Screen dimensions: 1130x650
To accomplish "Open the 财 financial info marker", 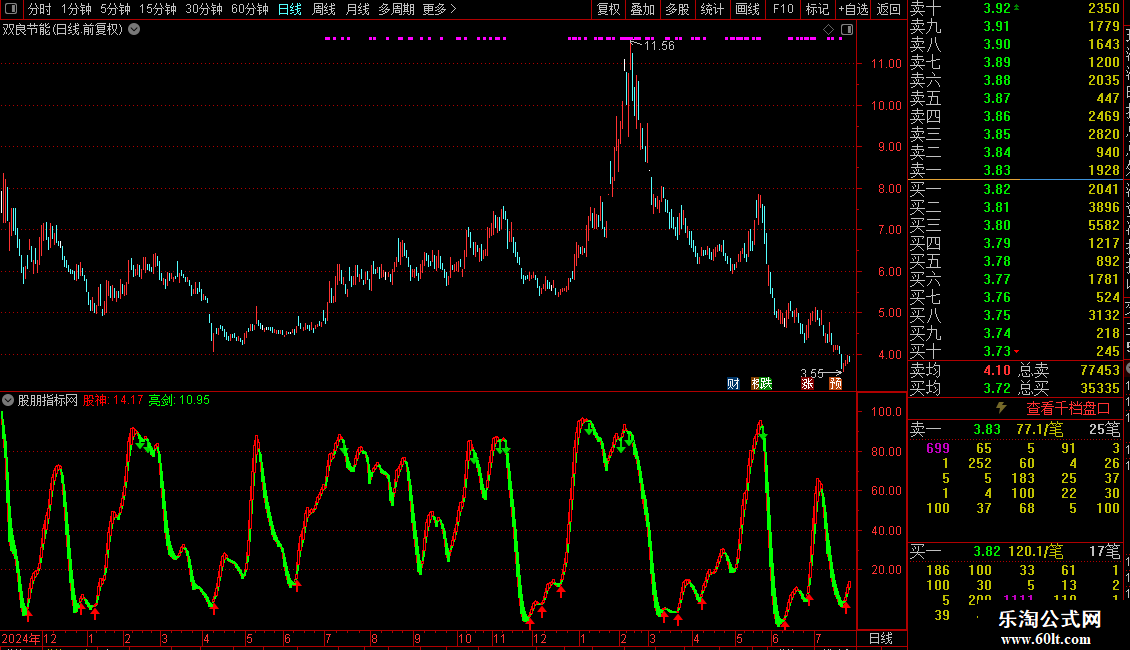I will click(733, 383).
